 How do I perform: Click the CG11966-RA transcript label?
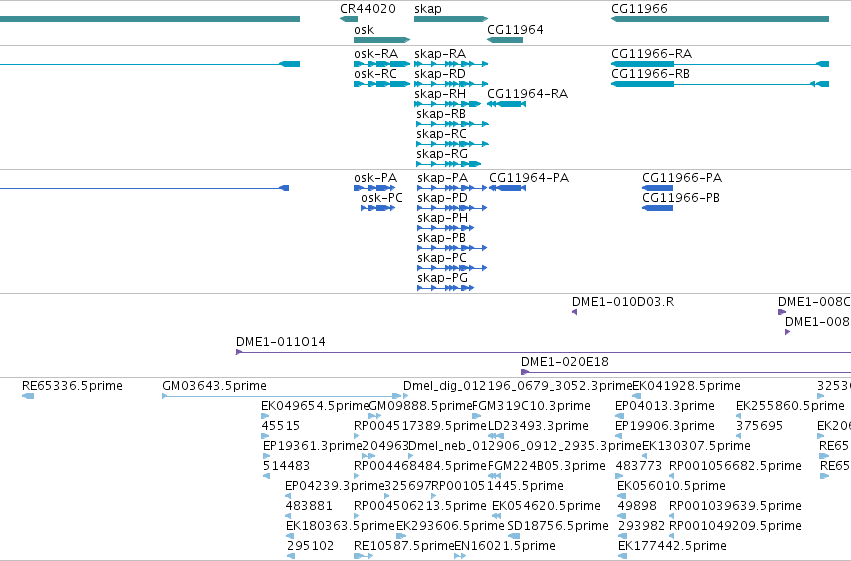click(x=651, y=54)
